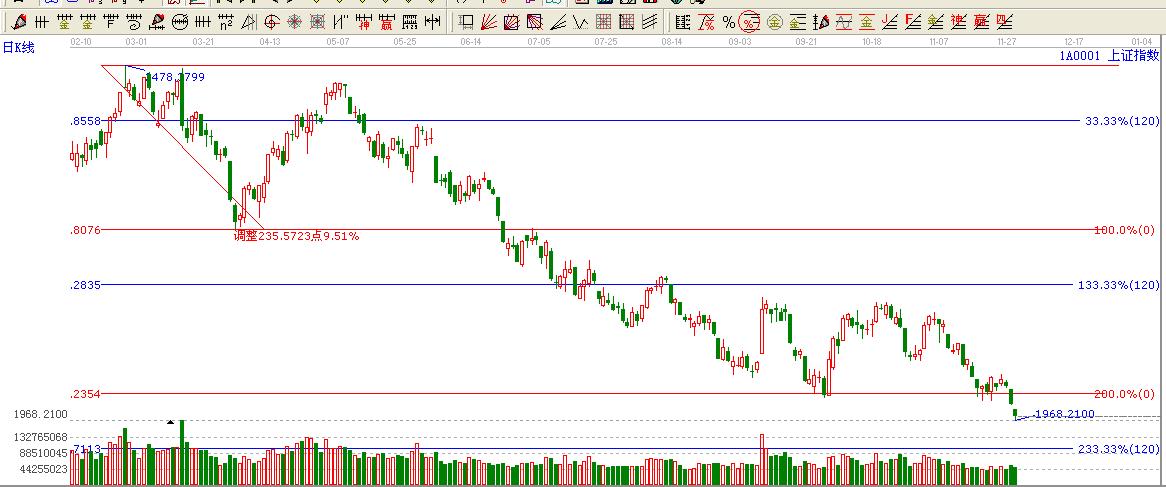Select the red 神 character tool
Viewport: 1166px width, 487px height.
[x=364, y=21]
